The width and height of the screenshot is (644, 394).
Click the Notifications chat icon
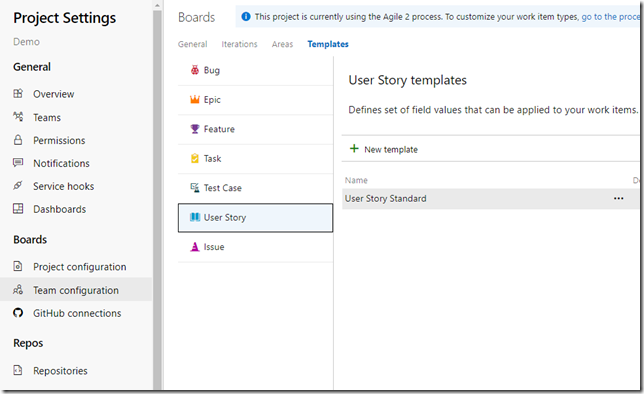[18, 163]
